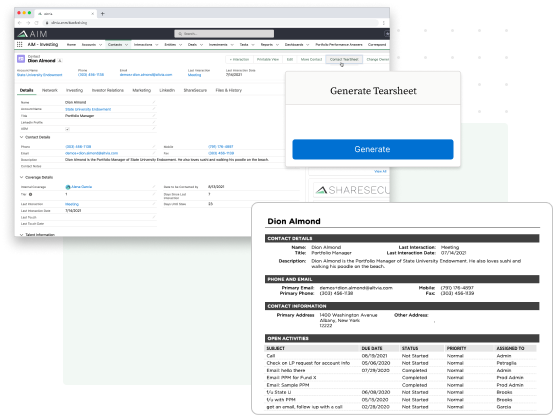The image size is (553, 415).
Task: Toggle the checkbox under LinkedIn Profile row
Action: click(x=67, y=129)
